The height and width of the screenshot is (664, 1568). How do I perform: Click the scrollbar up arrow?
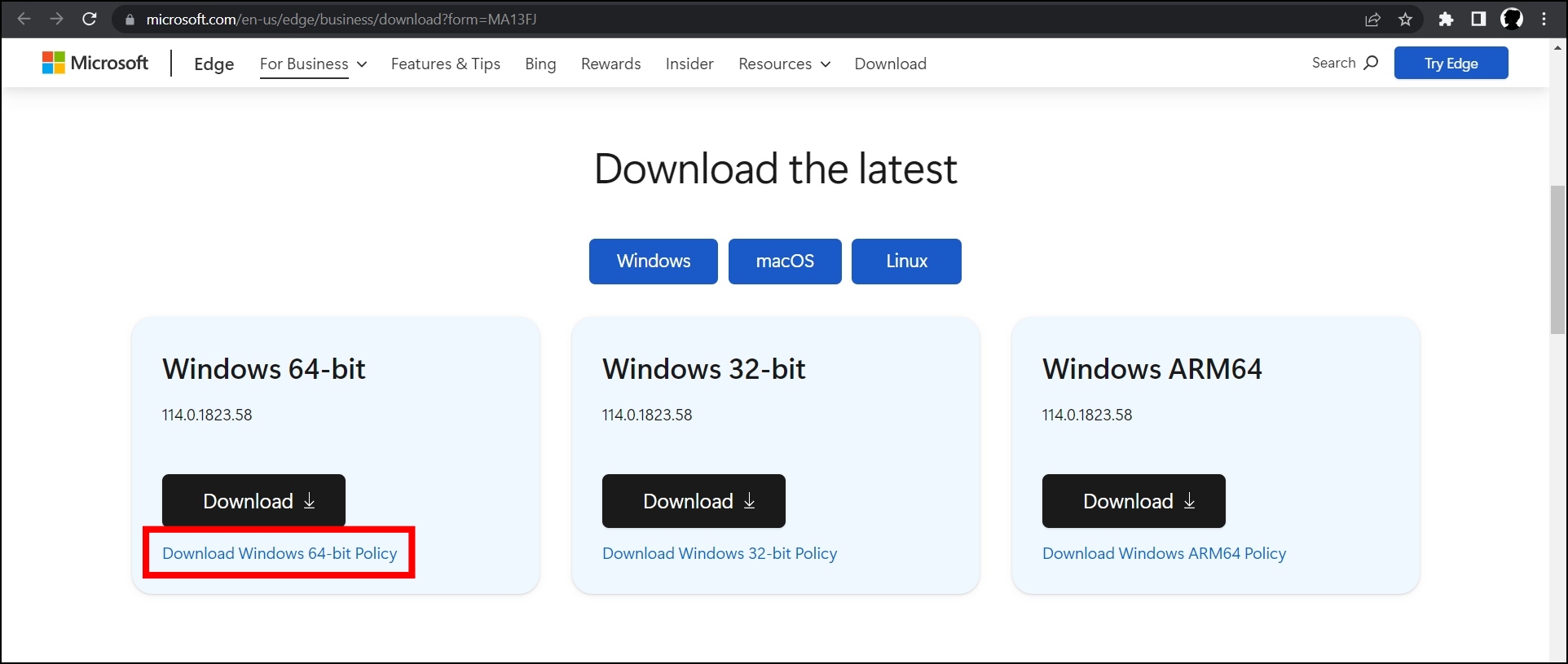click(1557, 48)
